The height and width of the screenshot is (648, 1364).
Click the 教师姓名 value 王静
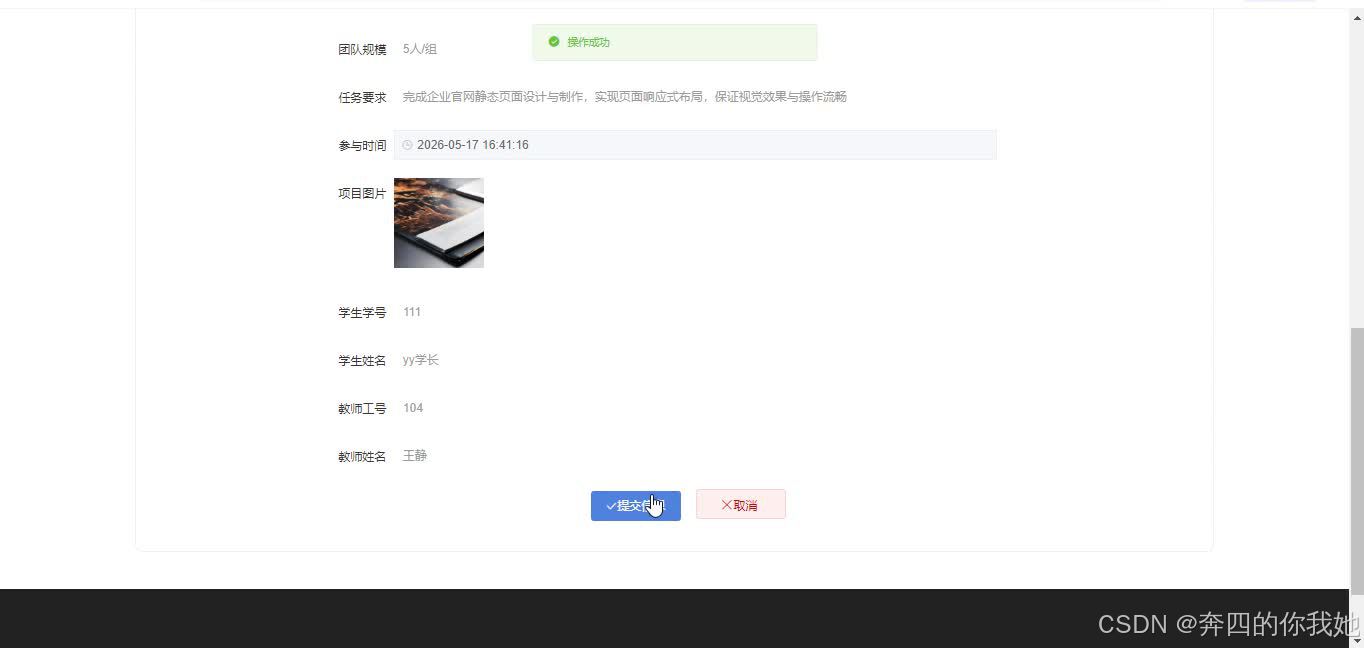click(x=415, y=456)
